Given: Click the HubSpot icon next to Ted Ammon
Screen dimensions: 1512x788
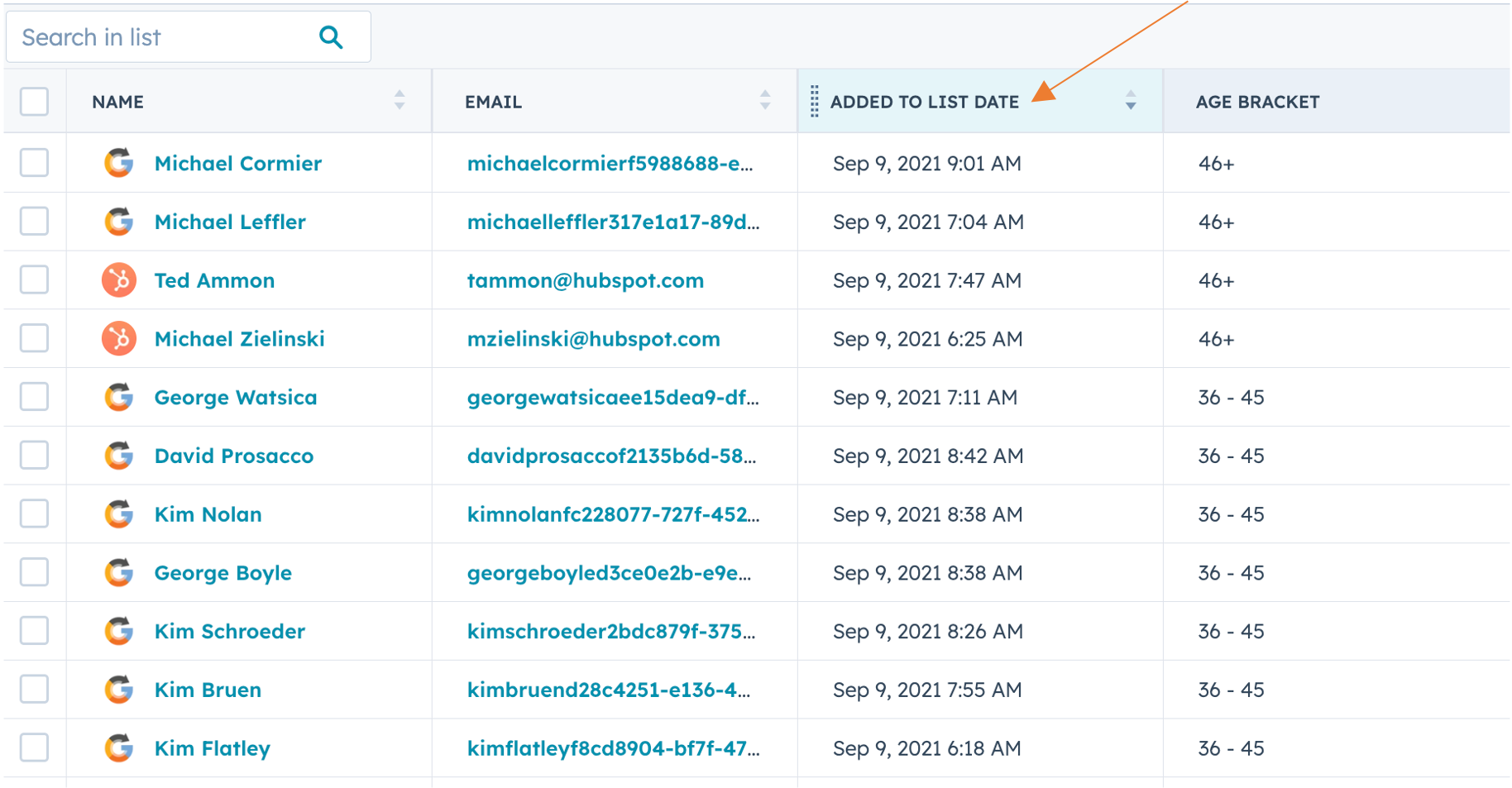Looking at the screenshot, I should [118, 279].
